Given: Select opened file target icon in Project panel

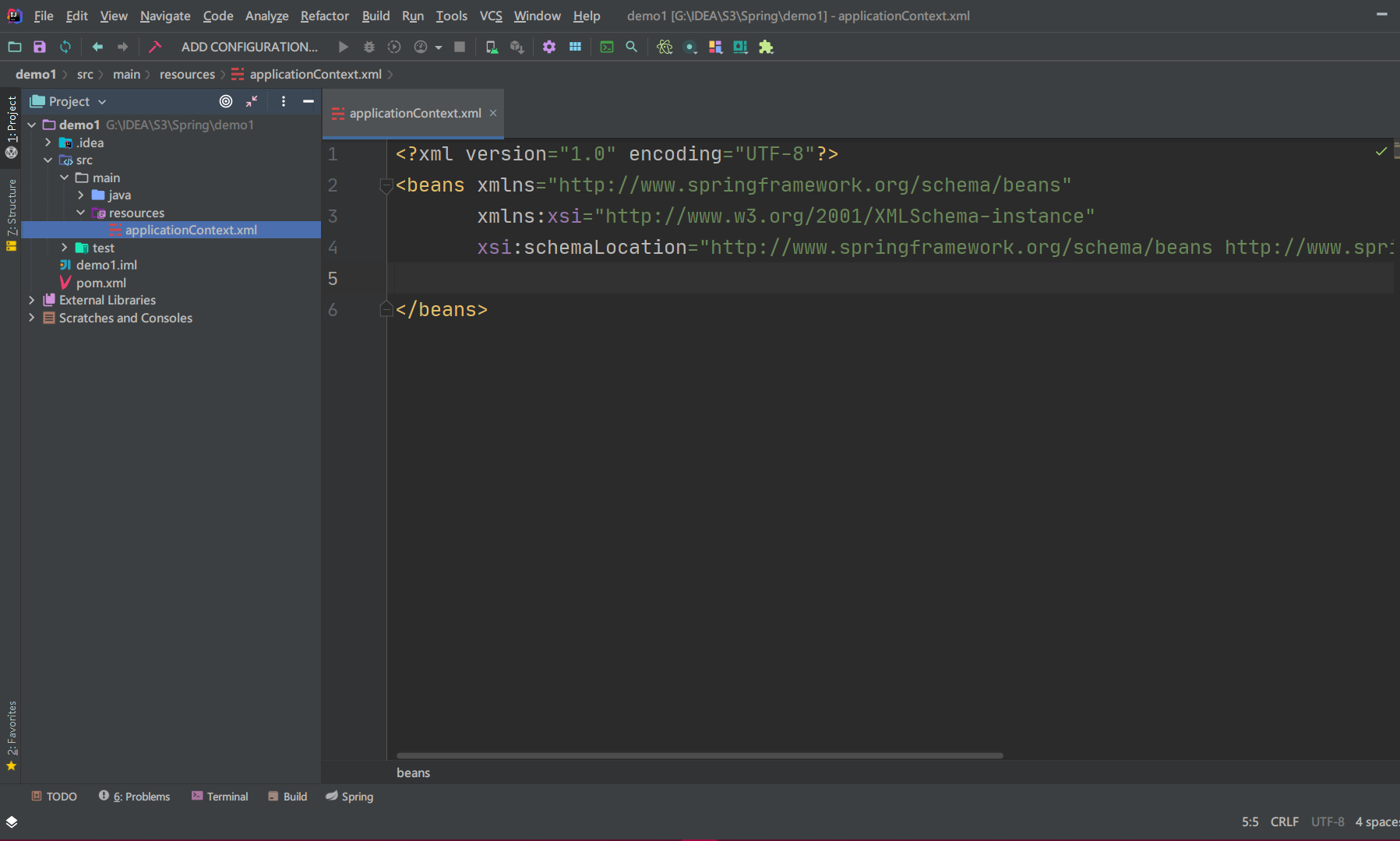Looking at the screenshot, I should (x=226, y=101).
